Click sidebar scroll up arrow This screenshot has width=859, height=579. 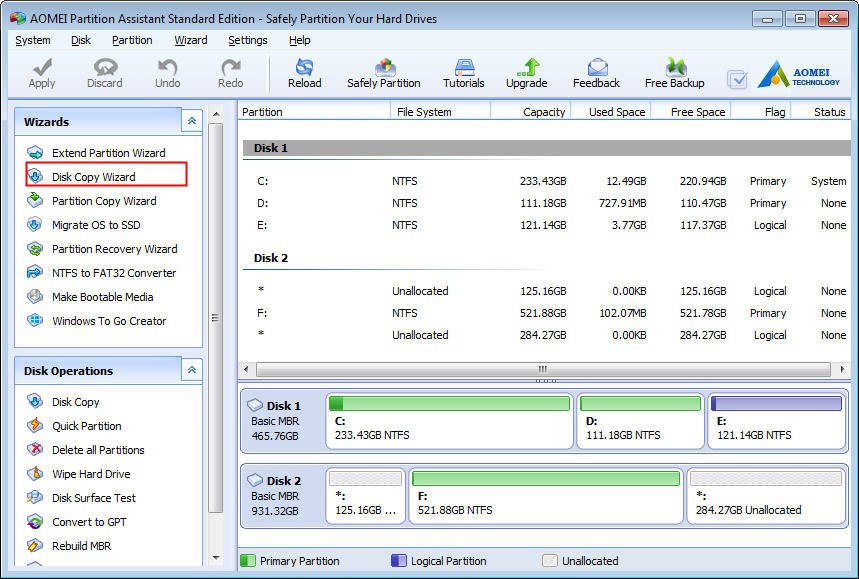(x=216, y=114)
